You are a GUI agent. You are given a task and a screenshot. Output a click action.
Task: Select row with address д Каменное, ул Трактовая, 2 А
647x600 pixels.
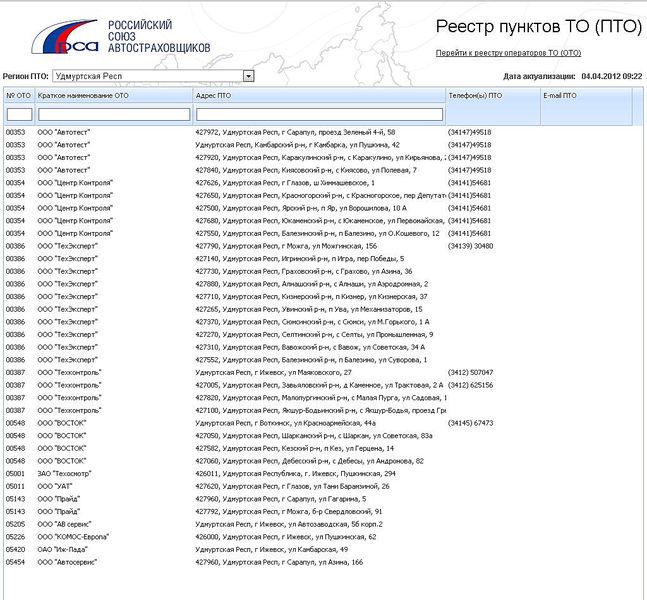tap(323, 385)
